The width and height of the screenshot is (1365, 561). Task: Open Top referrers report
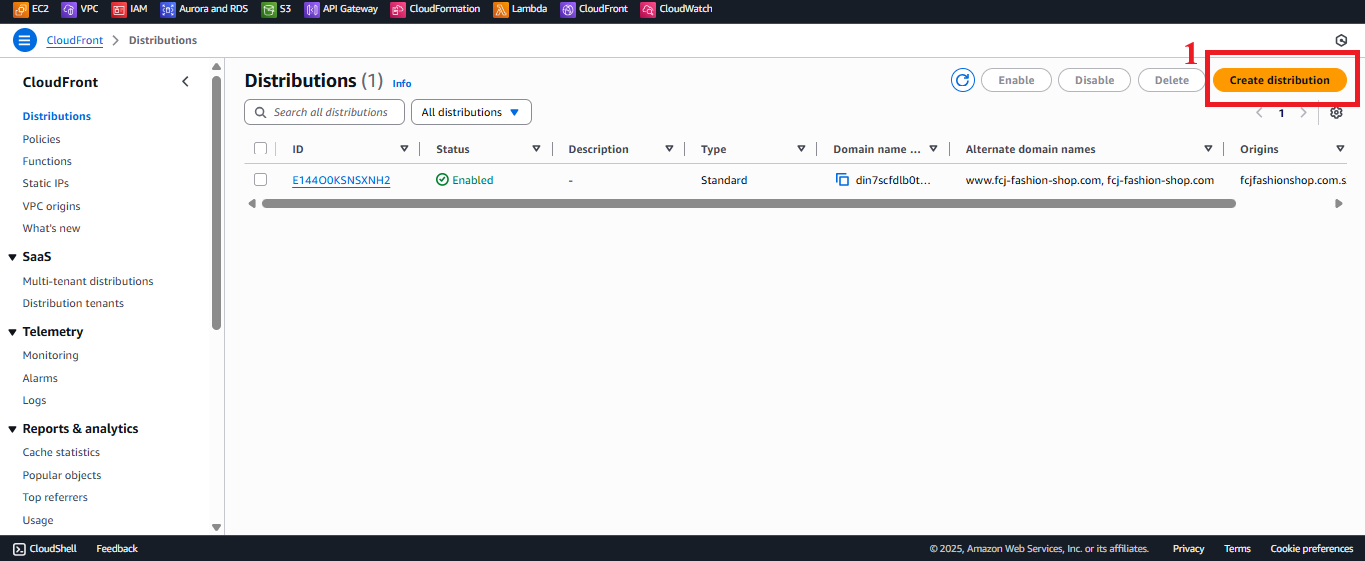55,497
